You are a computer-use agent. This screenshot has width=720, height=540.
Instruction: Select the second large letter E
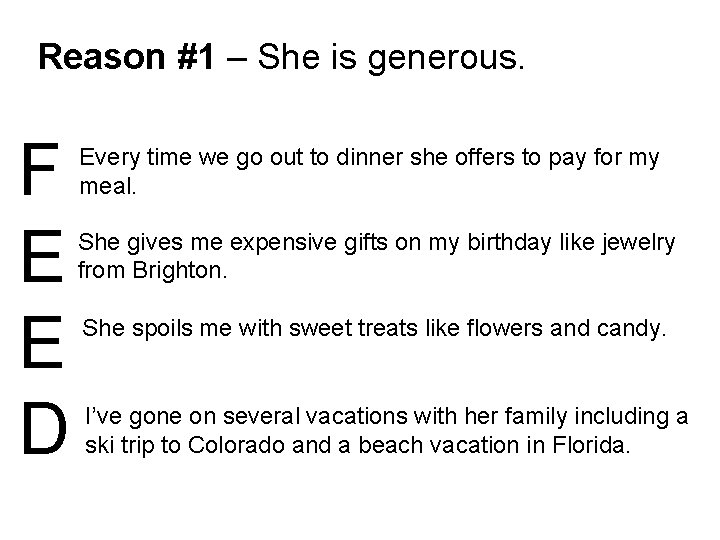pos(43,342)
